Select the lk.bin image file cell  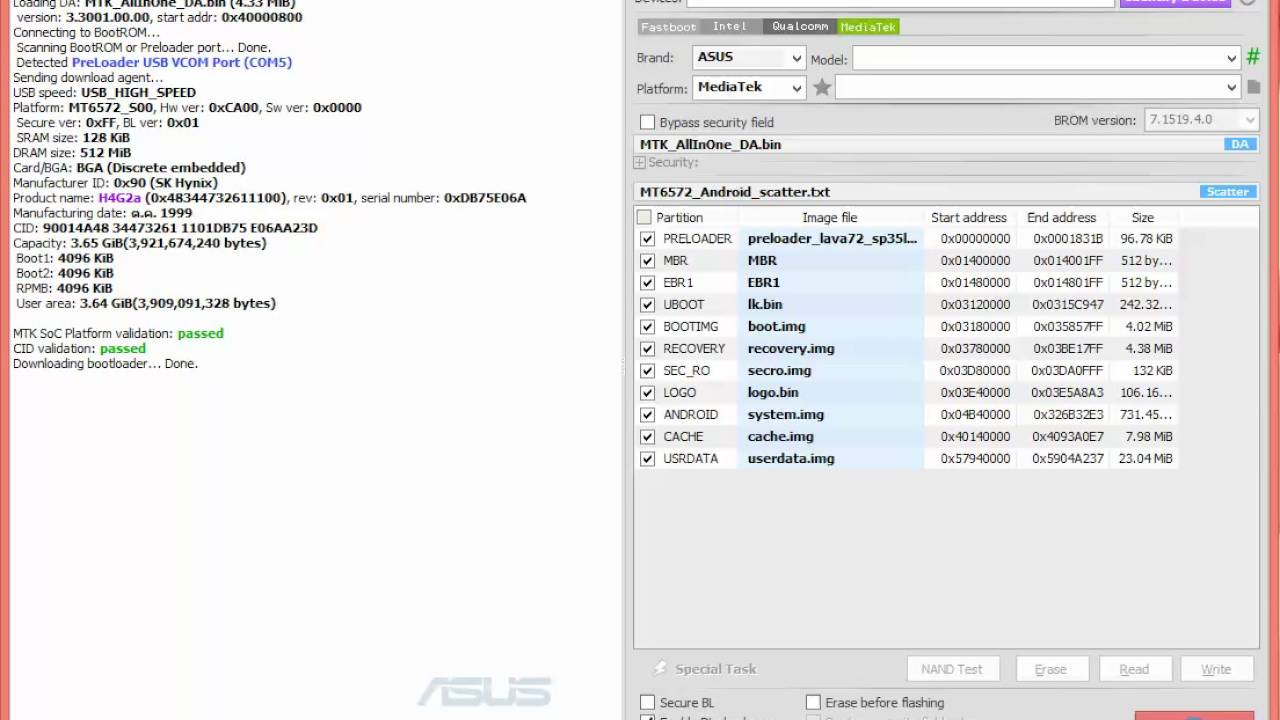[832, 305]
